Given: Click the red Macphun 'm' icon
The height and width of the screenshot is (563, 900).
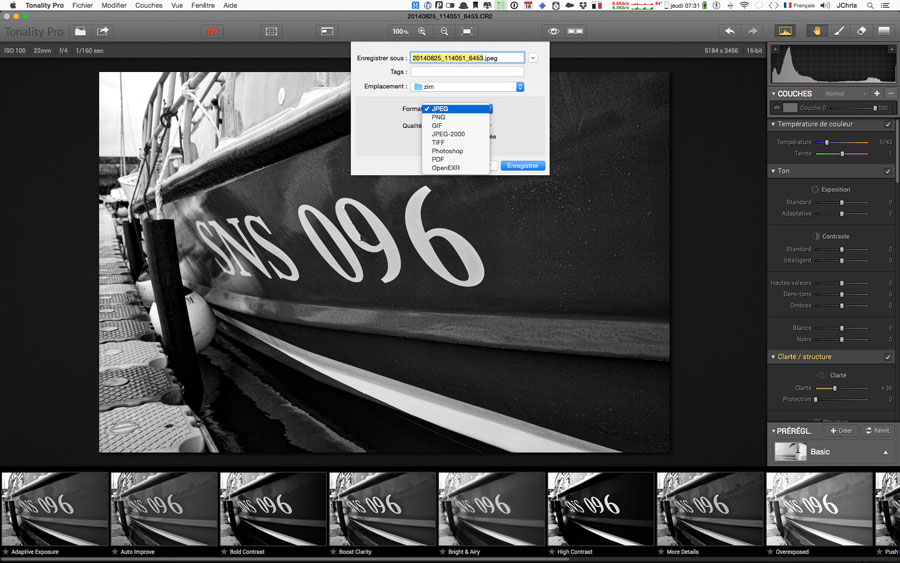Looking at the screenshot, I should point(212,32).
